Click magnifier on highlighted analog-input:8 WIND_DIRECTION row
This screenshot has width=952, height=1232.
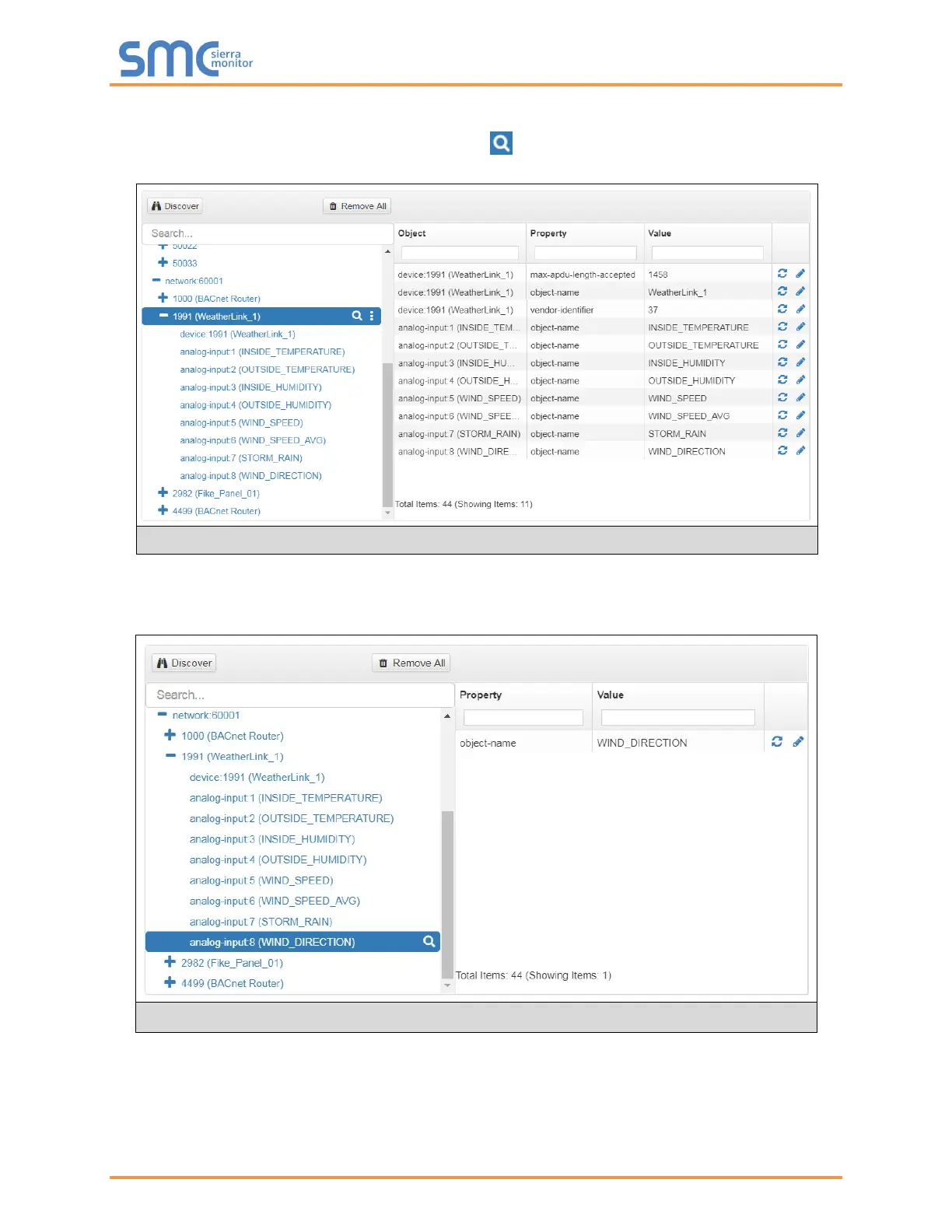(x=429, y=941)
